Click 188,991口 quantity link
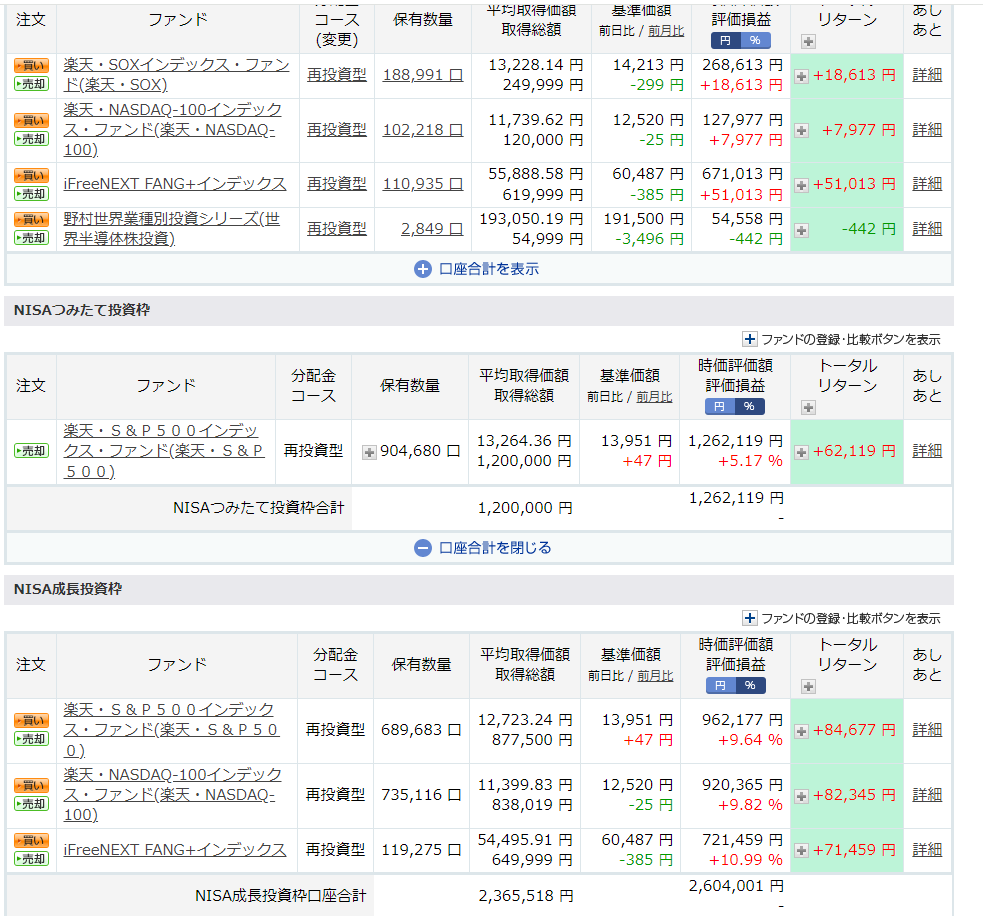 click(x=423, y=75)
